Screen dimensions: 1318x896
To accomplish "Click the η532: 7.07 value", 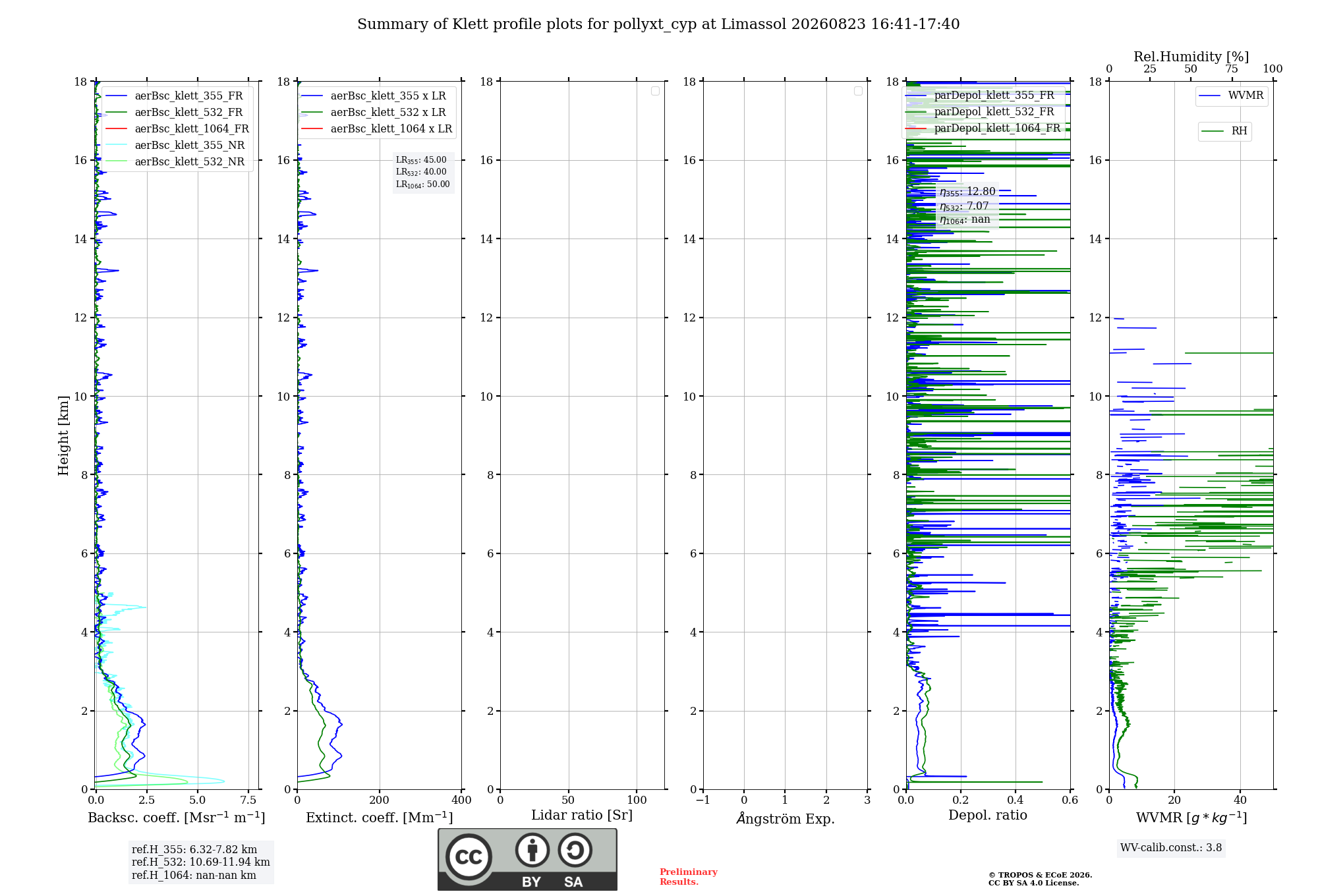I will pyautogui.click(x=964, y=206).
